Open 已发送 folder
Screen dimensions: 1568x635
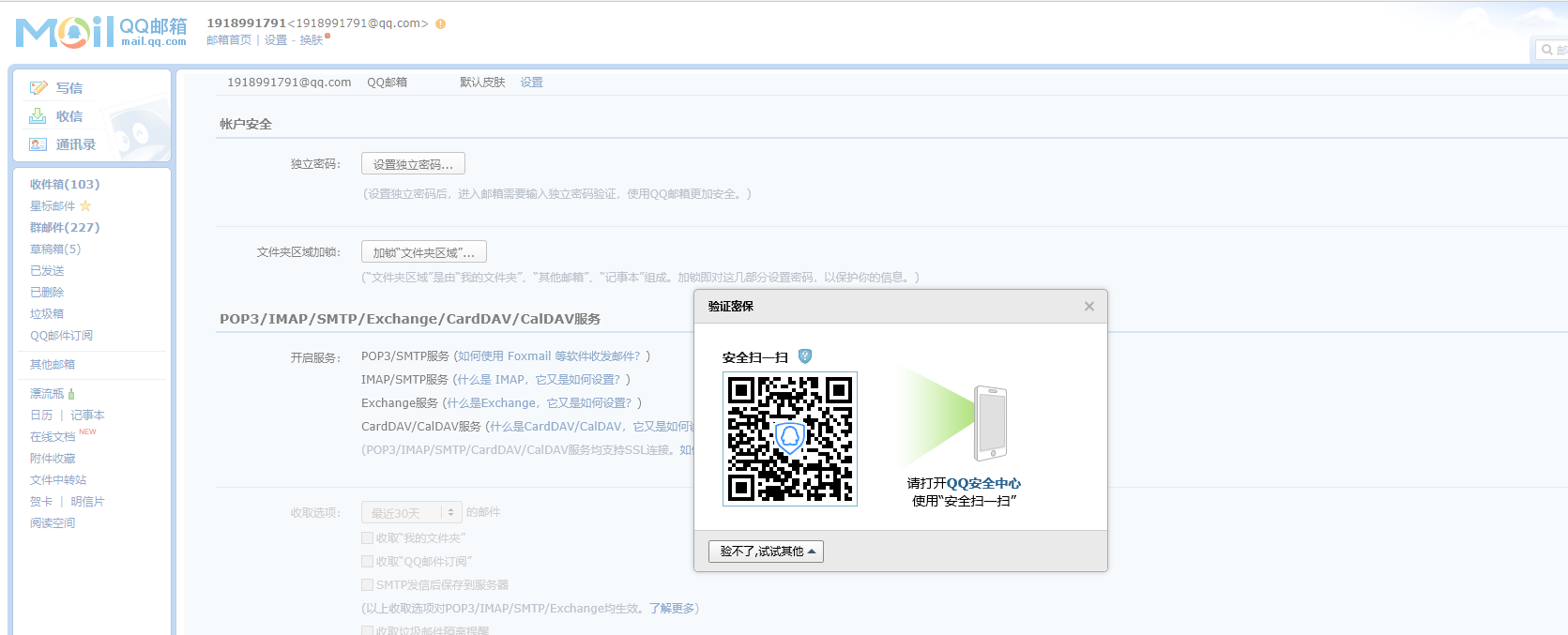point(47,271)
